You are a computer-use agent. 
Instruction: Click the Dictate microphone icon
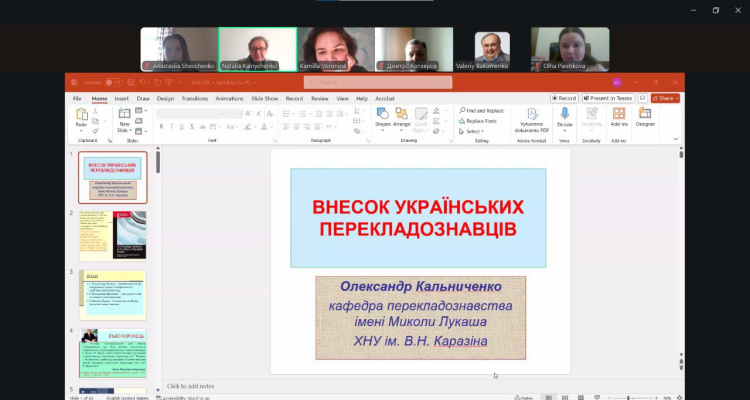(564, 113)
